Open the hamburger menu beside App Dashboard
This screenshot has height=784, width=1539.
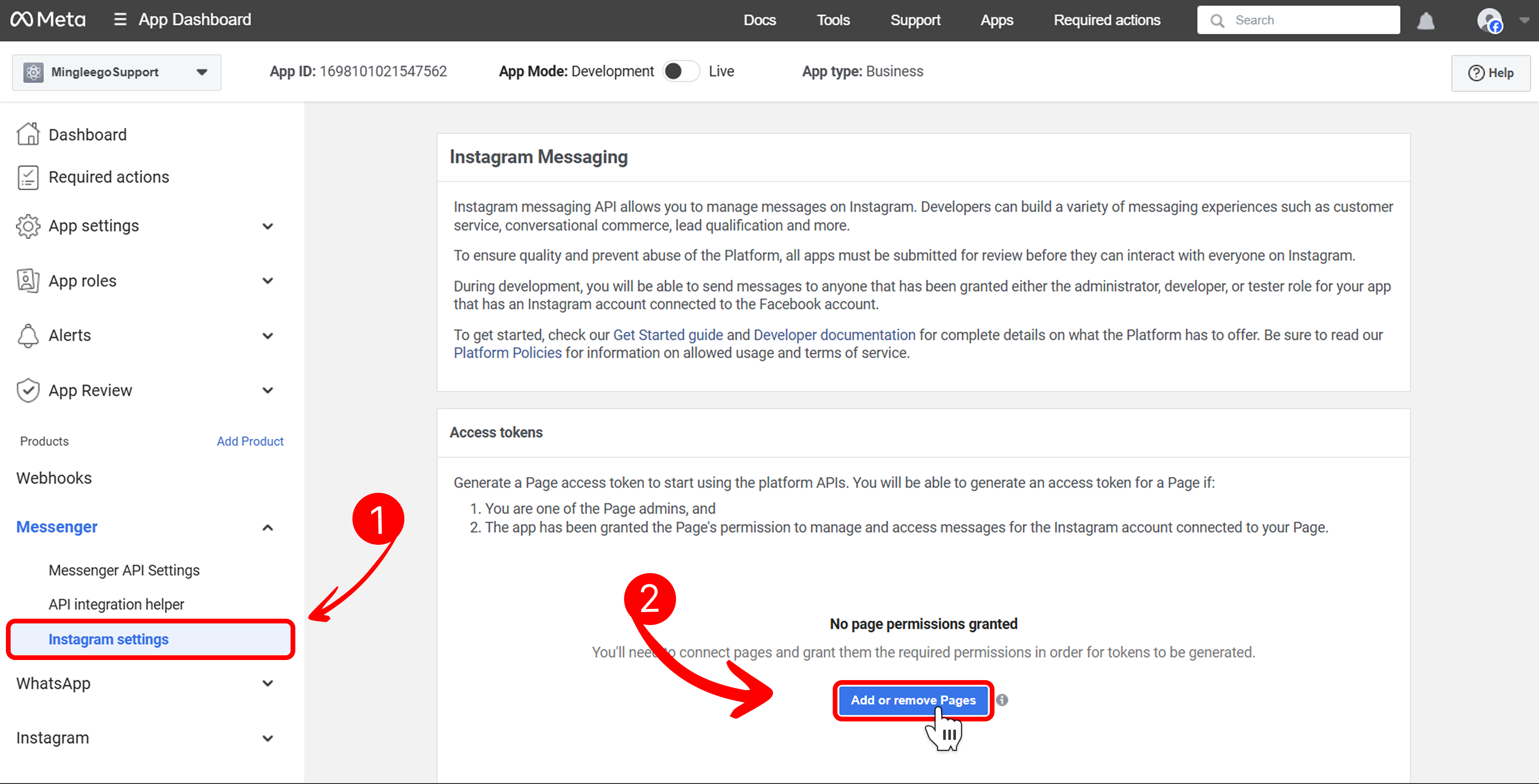click(x=119, y=20)
